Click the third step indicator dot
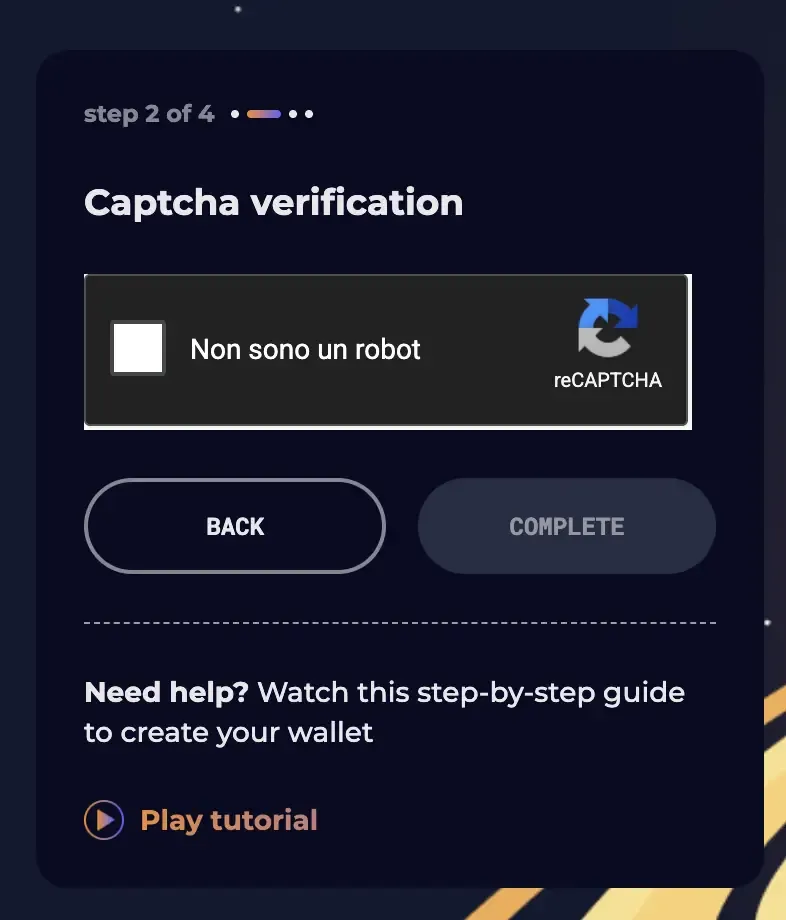Image resolution: width=786 pixels, height=920 pixels. coord(292,114)
